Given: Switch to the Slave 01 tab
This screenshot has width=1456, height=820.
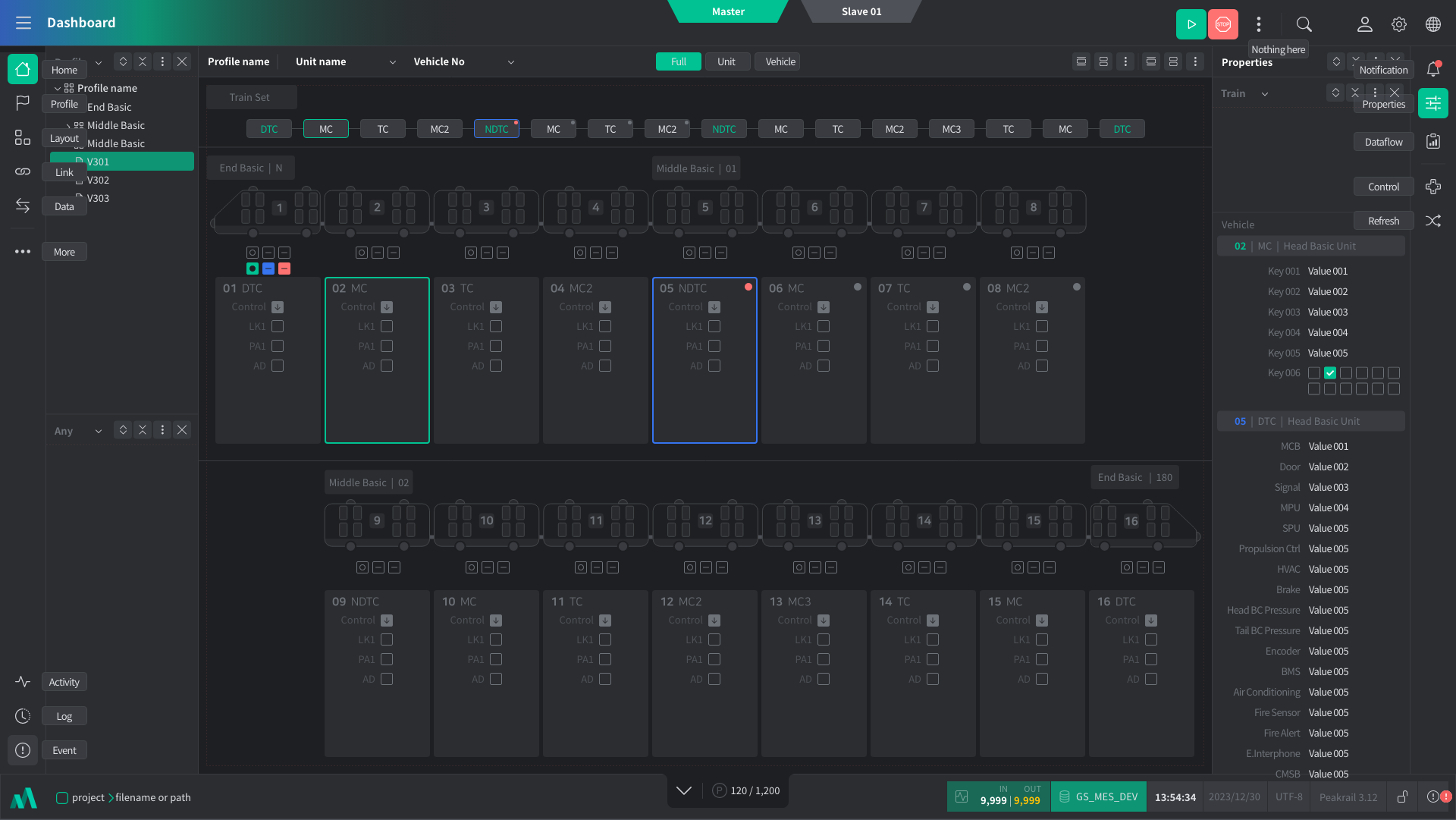Looking at the screenshot, I should 861,11.
